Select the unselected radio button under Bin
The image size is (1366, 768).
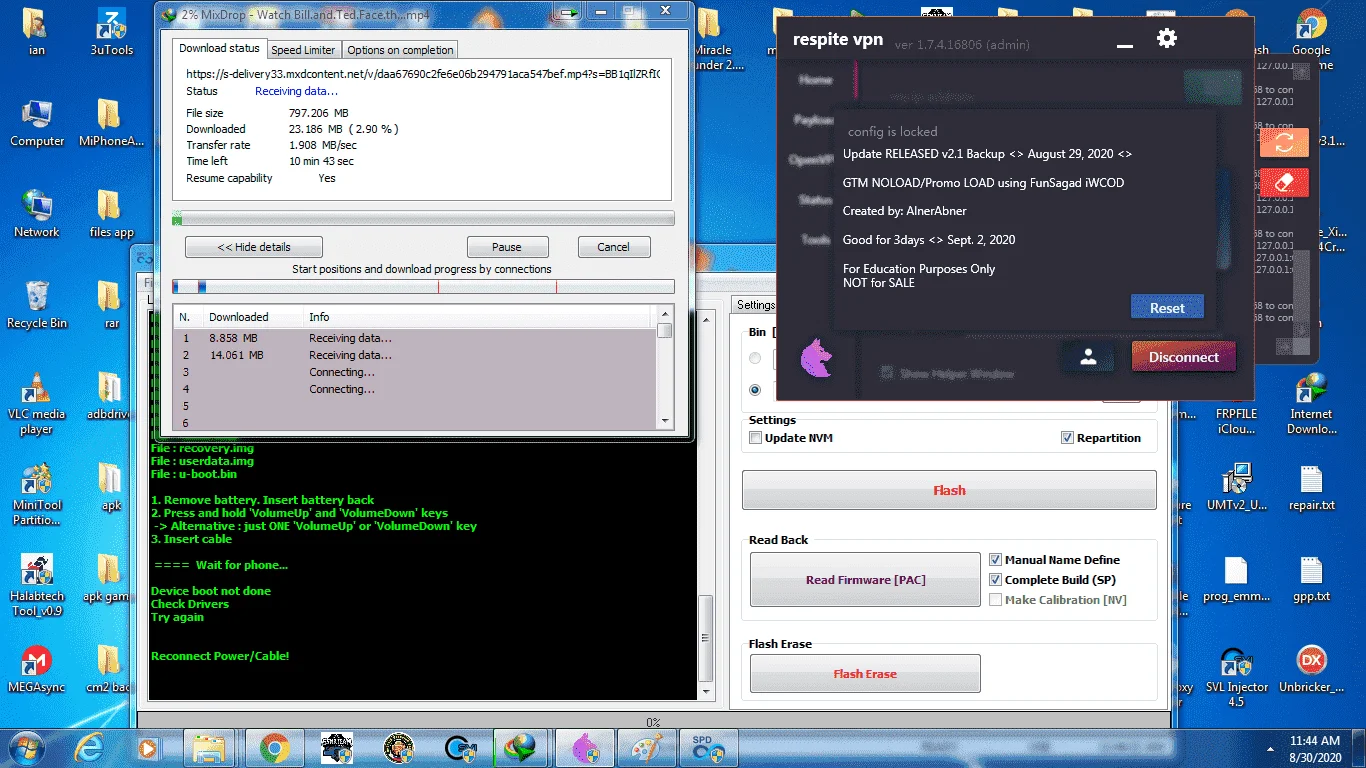click(x=755, y=358)
